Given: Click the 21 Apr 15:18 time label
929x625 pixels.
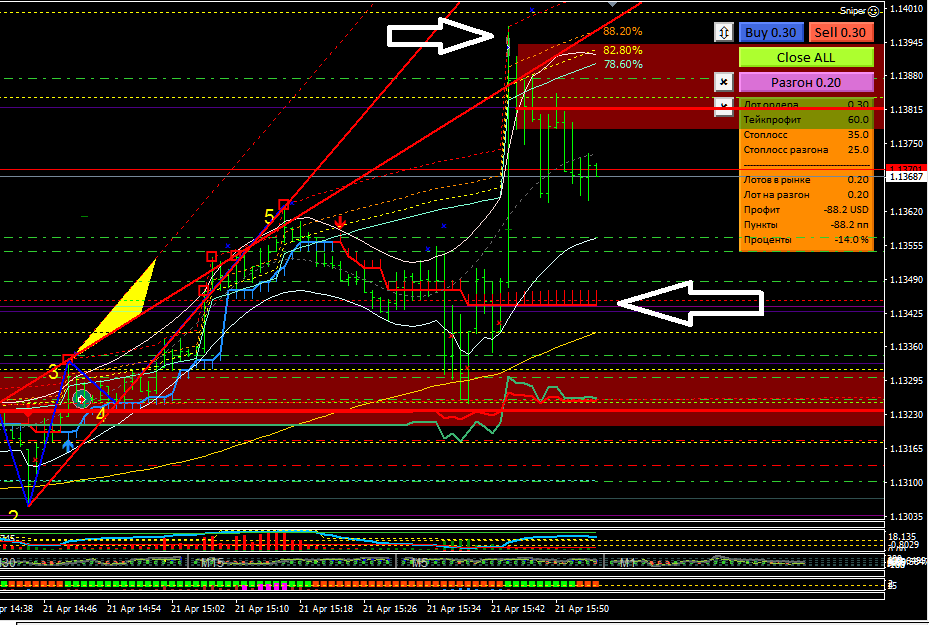Looking at the screenshot, I should click(326, 608).
